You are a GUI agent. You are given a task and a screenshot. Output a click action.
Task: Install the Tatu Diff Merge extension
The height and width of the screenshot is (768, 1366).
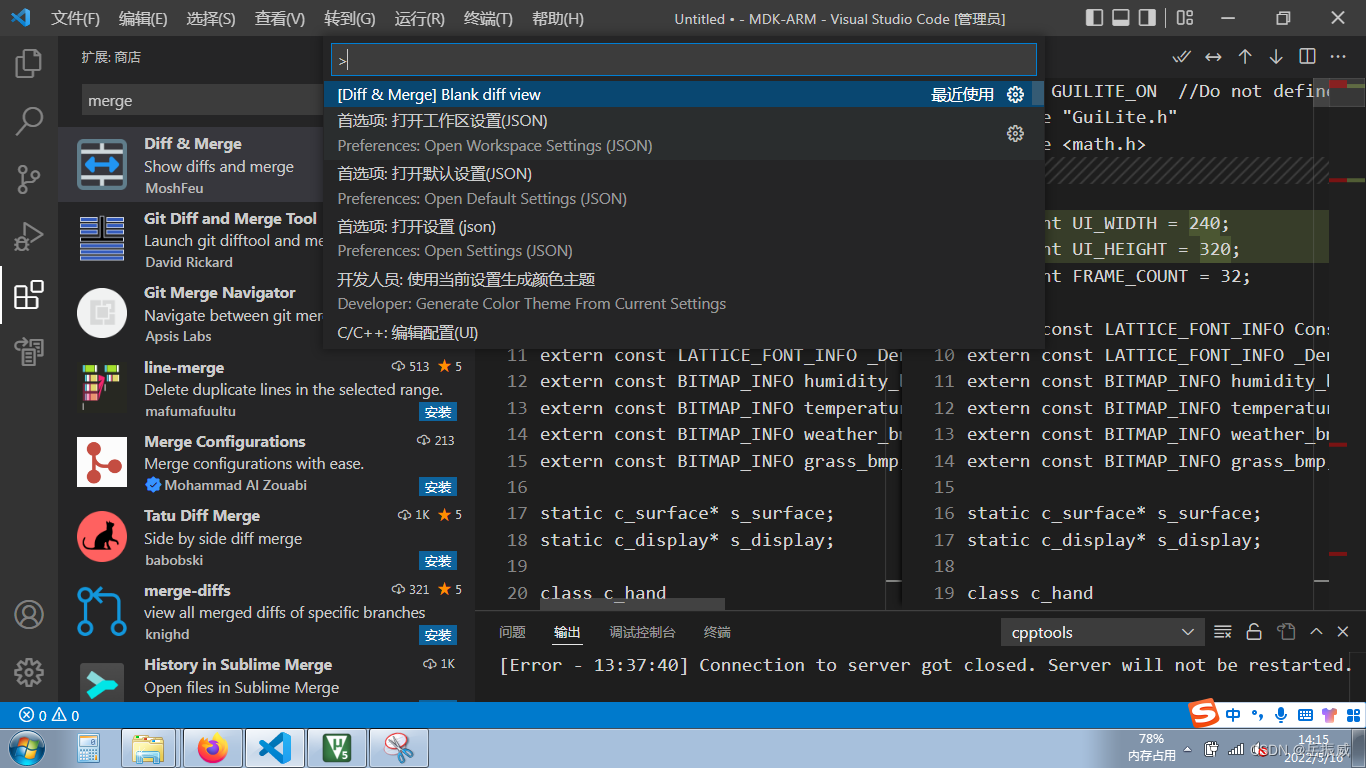click(438, 561)
